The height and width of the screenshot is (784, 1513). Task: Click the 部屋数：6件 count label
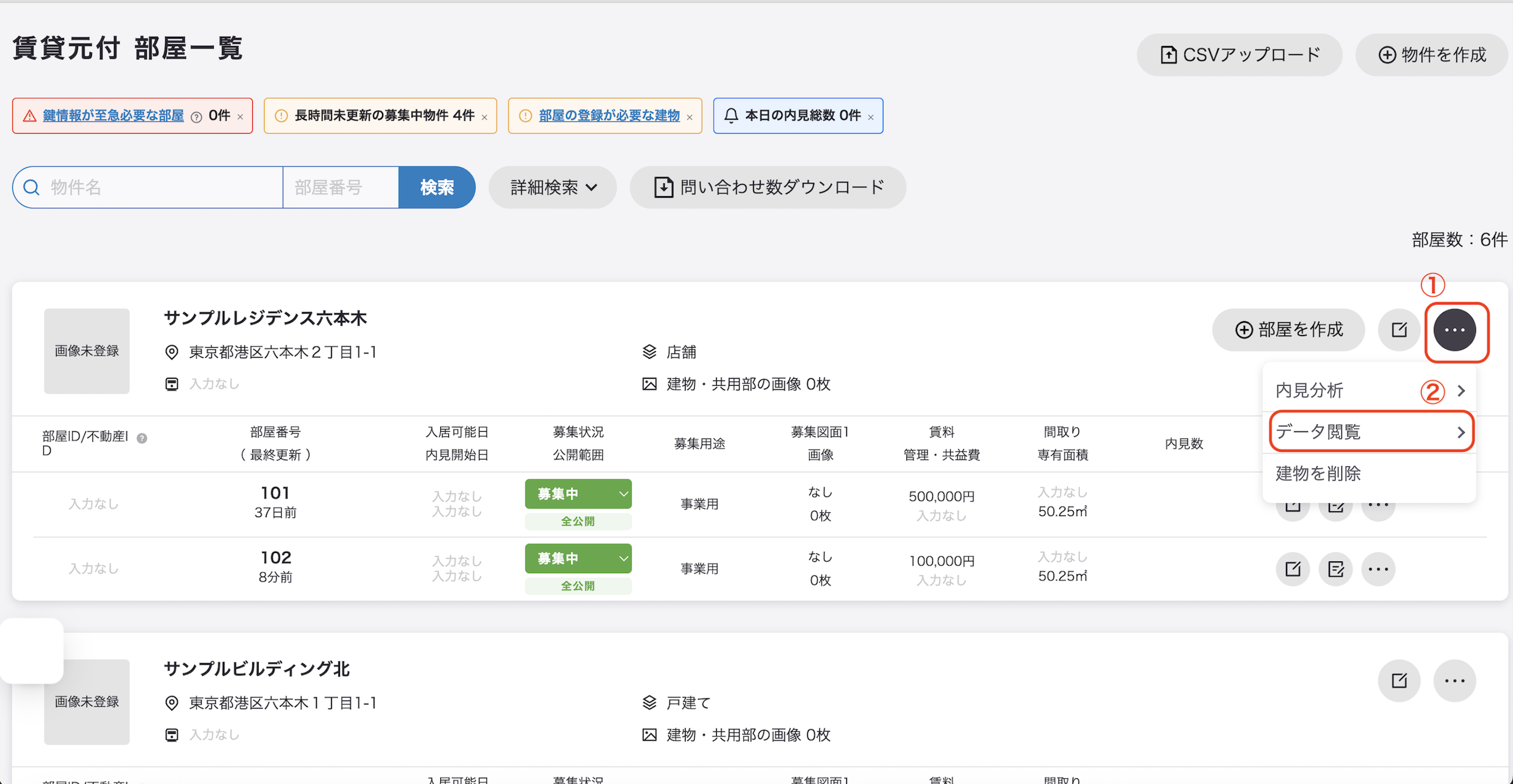1459,240
